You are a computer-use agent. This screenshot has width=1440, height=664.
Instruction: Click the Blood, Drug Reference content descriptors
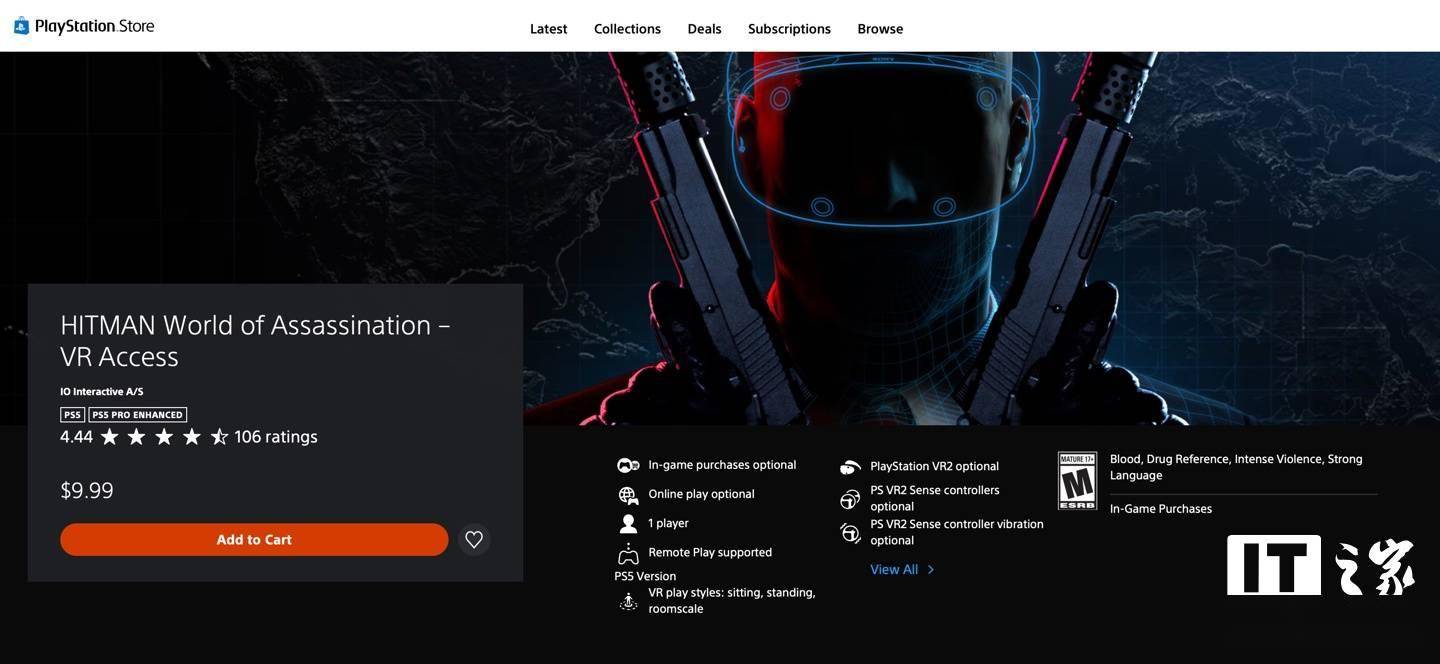[x=1236, y=467]
